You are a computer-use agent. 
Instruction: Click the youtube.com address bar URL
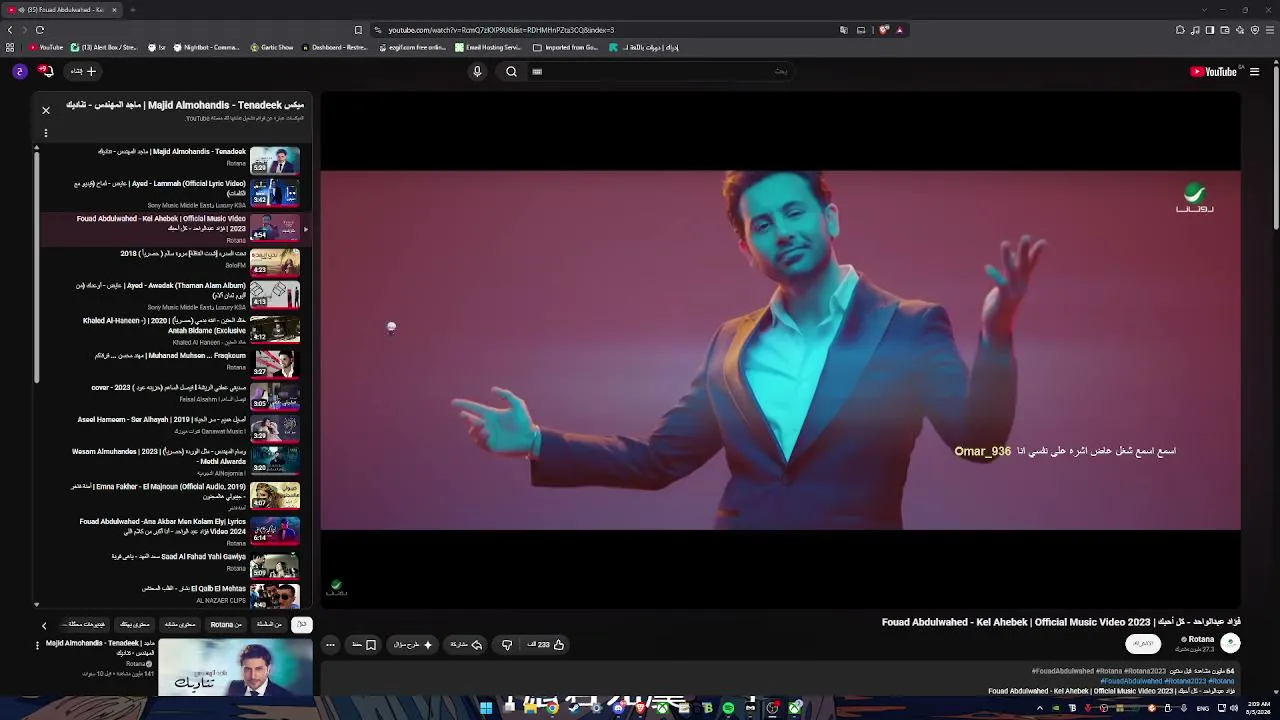point(501,30)
